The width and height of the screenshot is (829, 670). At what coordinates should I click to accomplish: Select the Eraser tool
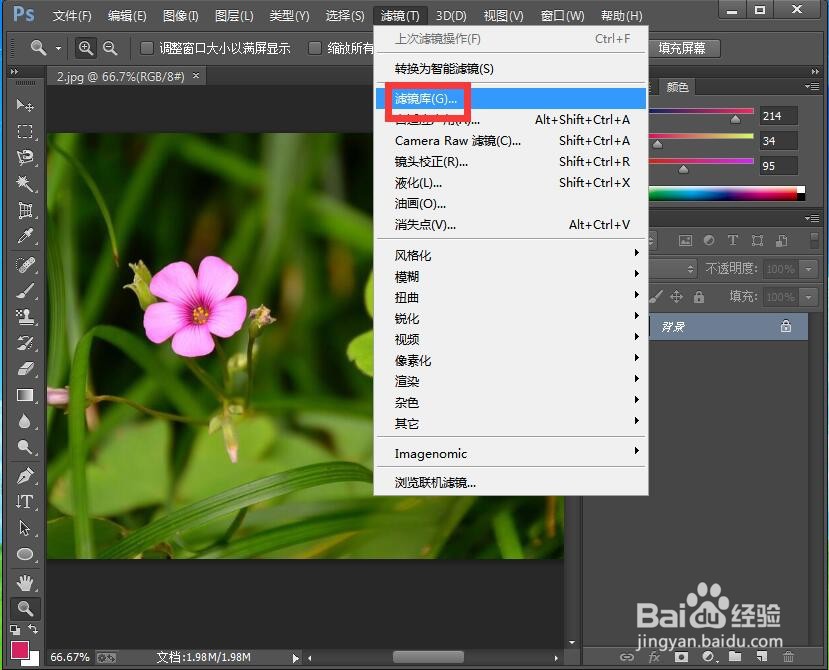25,369
